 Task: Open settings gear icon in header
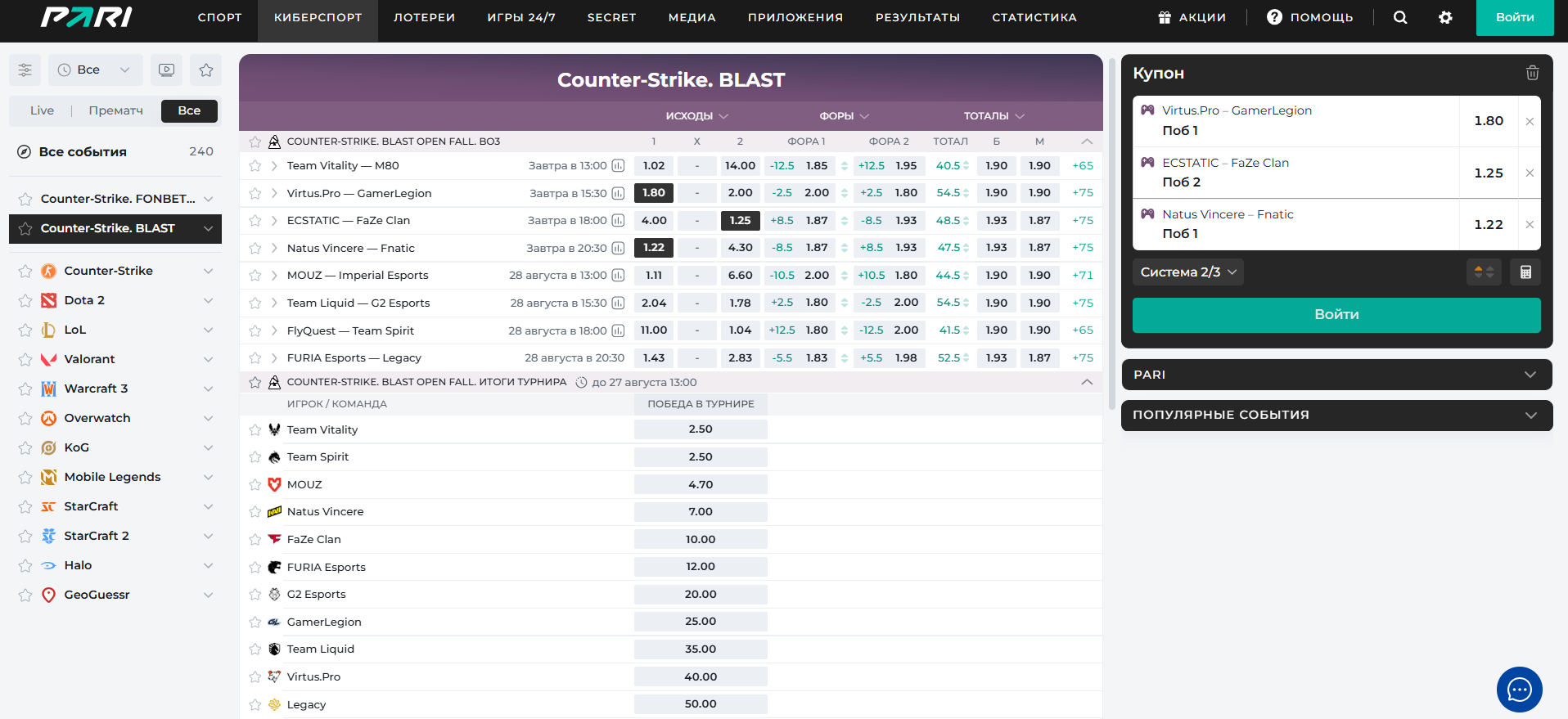tap(1445, 17)
